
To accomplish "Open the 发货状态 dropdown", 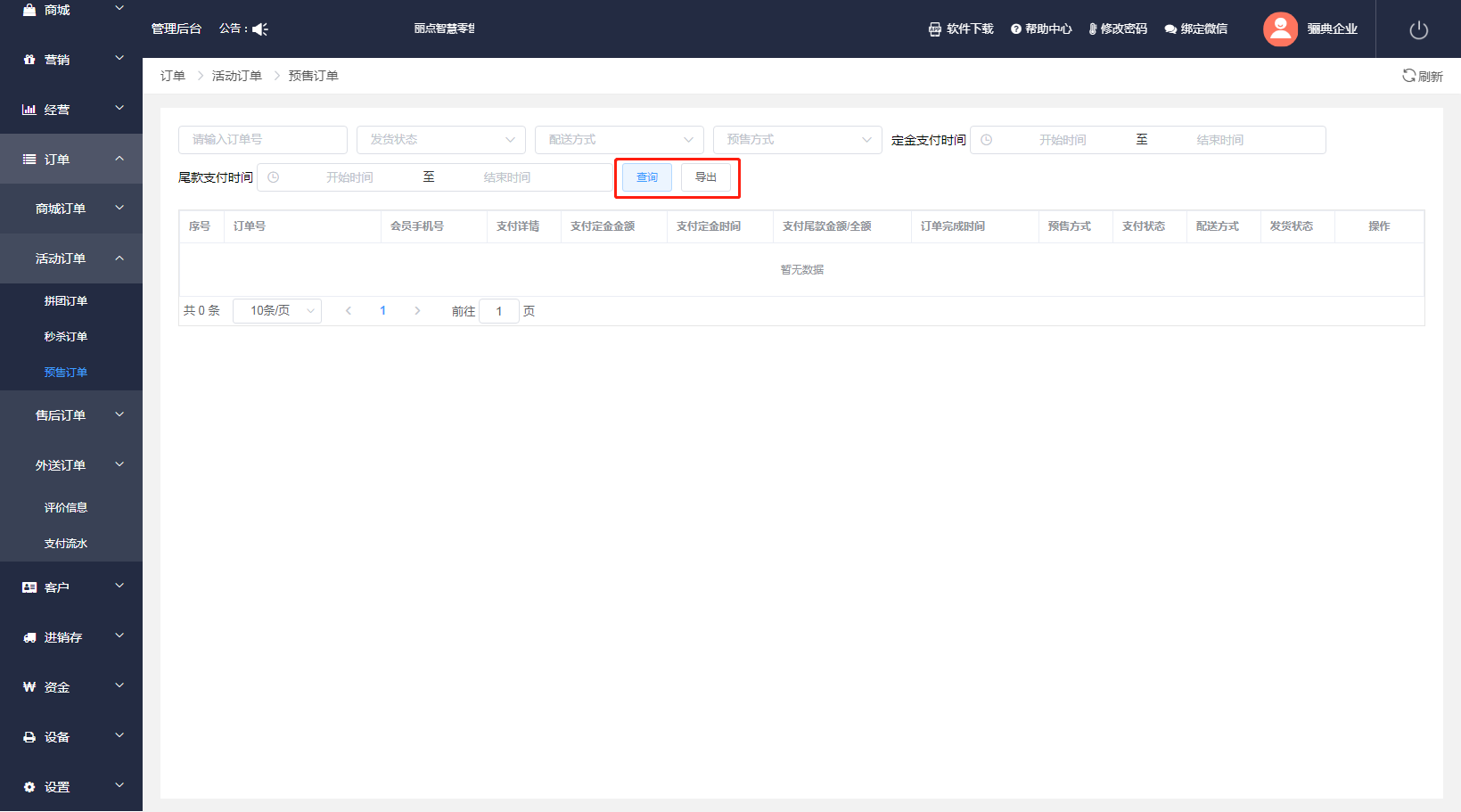I will point(441,140).
